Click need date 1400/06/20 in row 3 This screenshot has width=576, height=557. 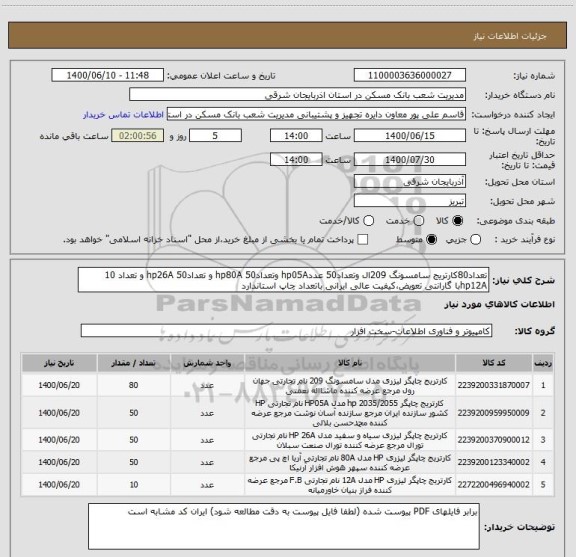click(59, 440)
